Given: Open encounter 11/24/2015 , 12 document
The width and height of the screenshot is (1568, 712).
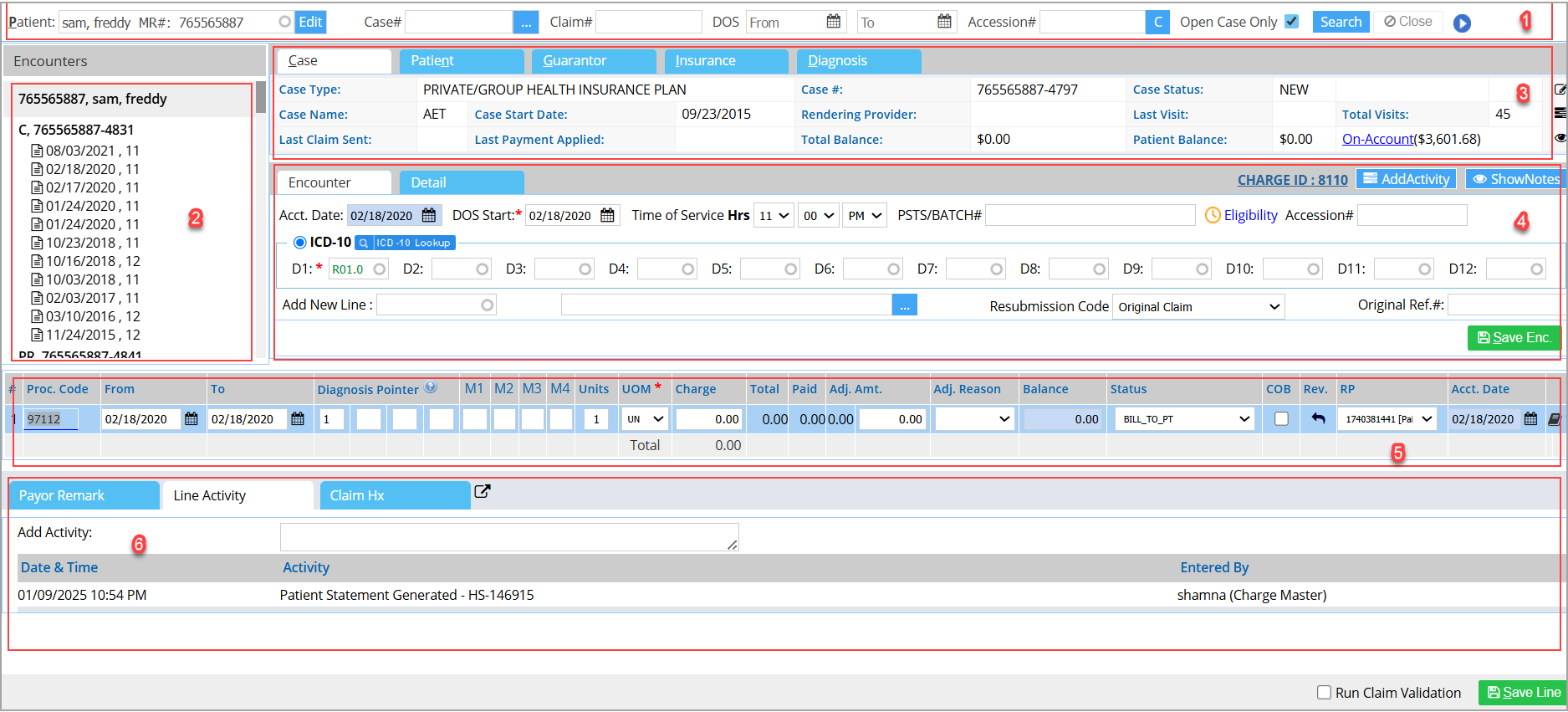Looking at the screenshot, I should [x=85, y=335].
